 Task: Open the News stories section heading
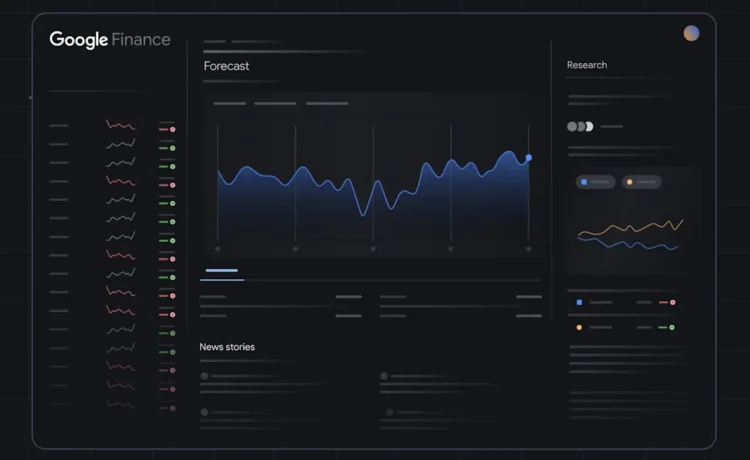[x=227, y=347]
